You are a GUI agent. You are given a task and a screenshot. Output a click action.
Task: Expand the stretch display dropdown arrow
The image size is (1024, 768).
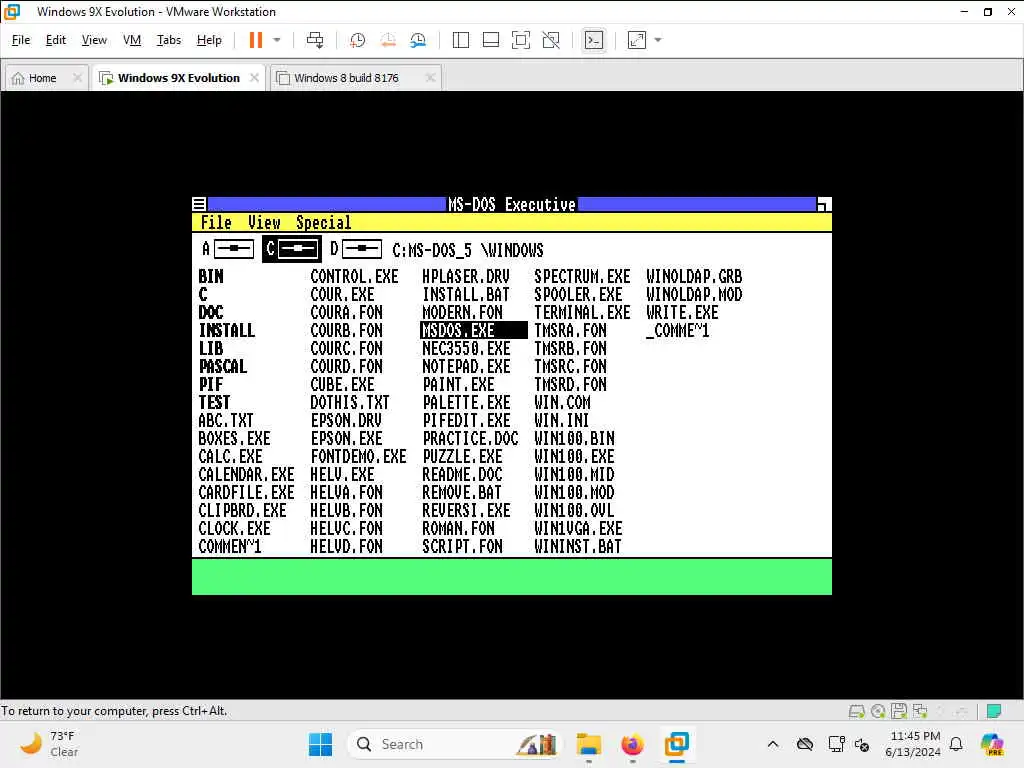tap(658, 40)
